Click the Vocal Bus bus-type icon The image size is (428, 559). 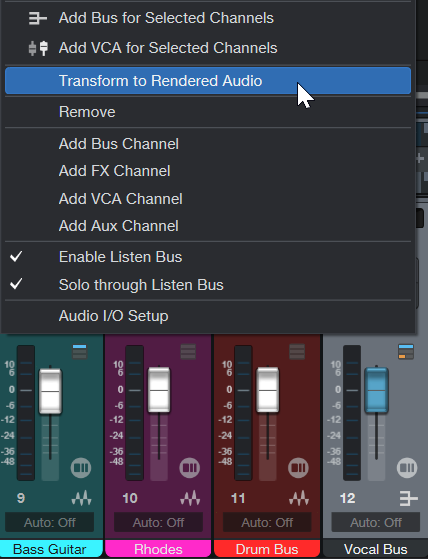pos(408,498)
